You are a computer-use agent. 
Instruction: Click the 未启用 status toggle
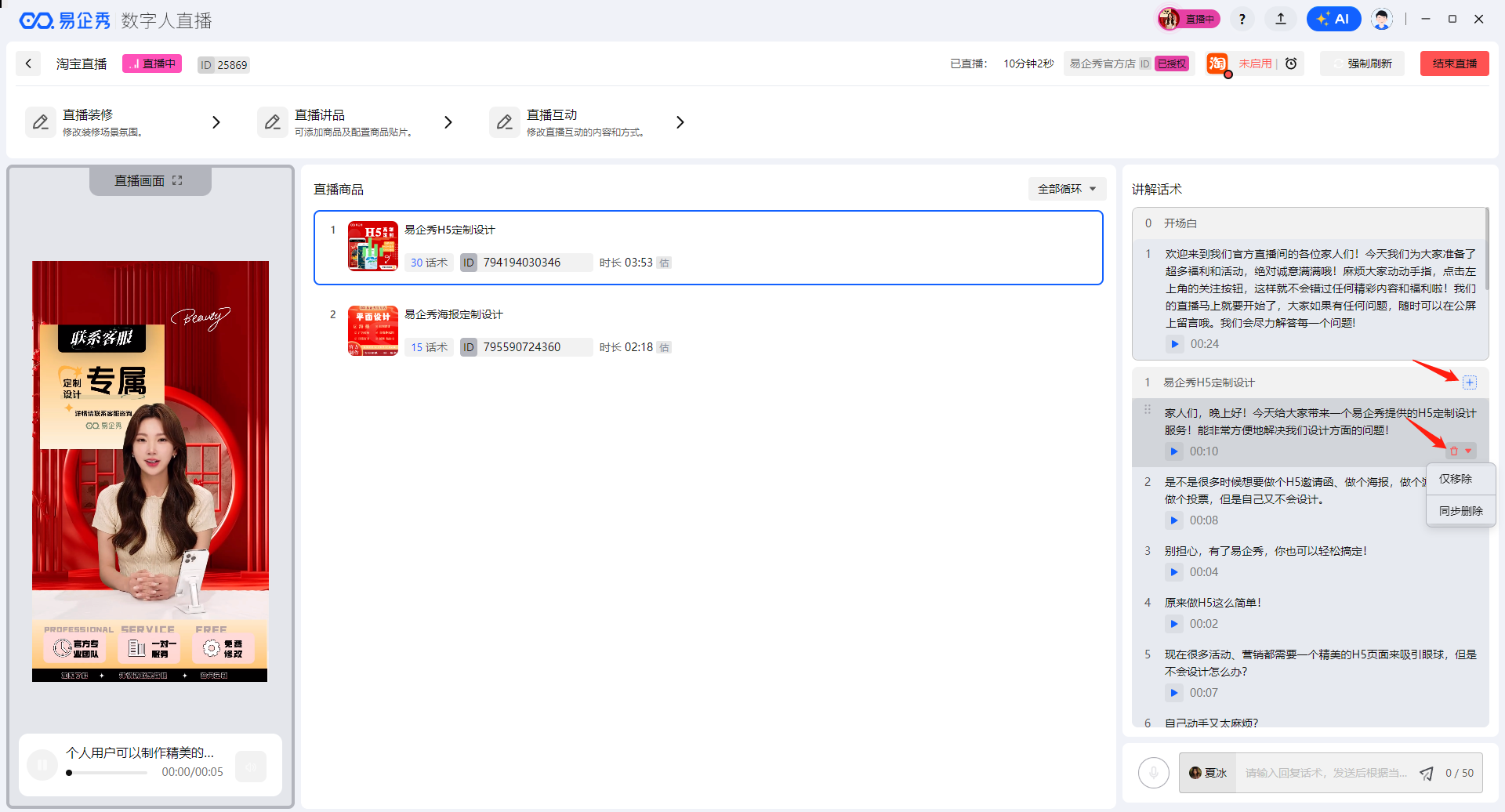coord(1255,63)
